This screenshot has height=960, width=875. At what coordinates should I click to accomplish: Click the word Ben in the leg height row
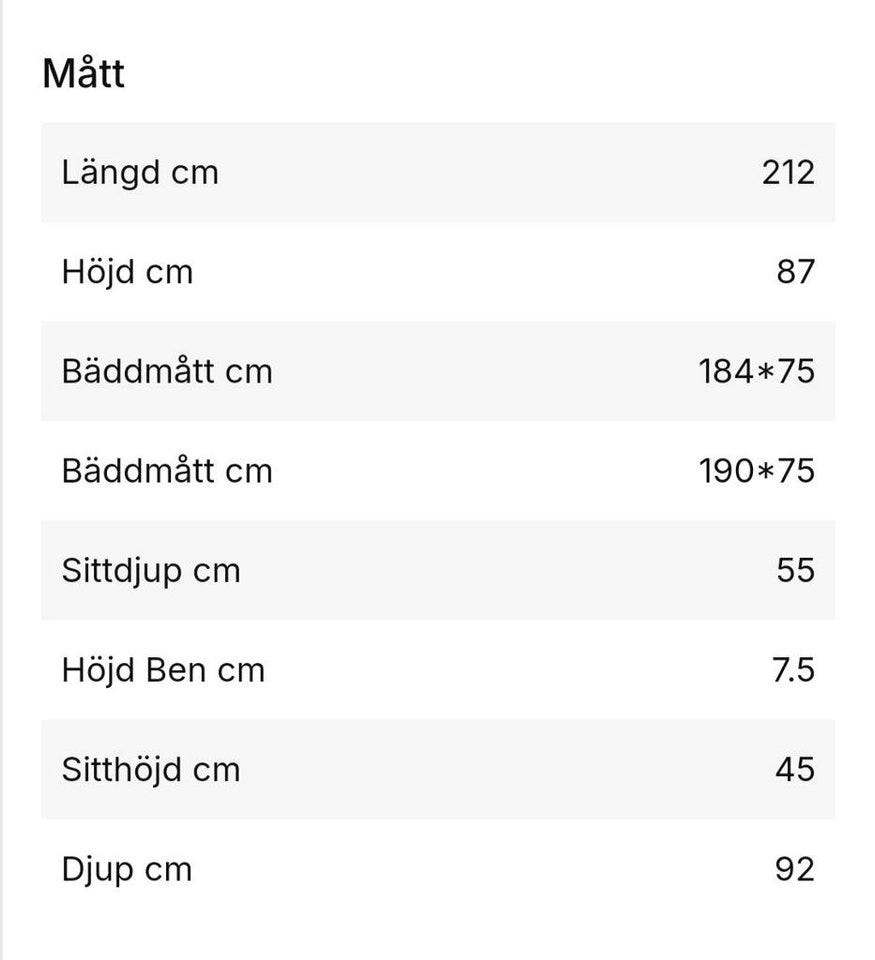pos(175,670)
